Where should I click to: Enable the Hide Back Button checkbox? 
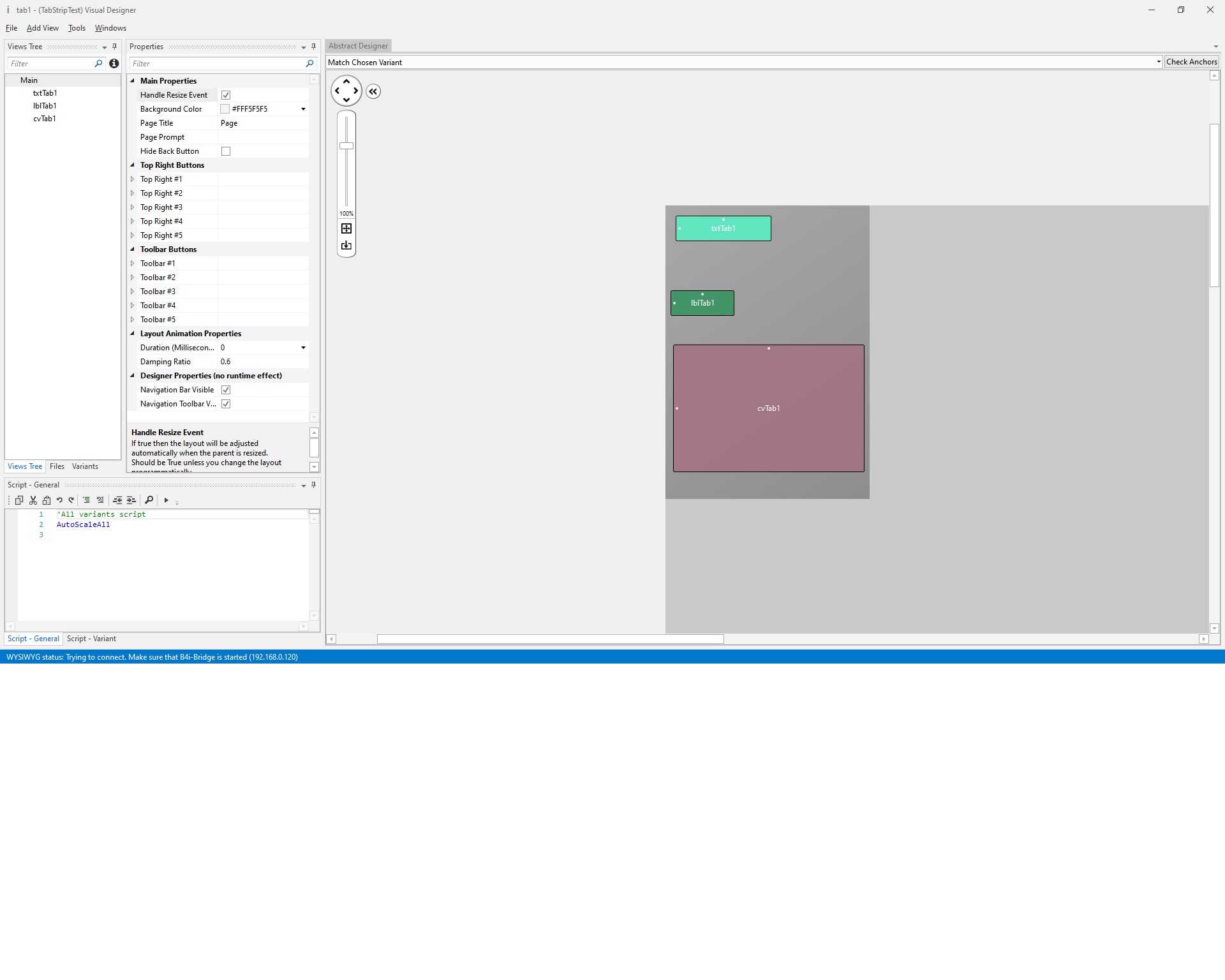click(x=226, y=151)
